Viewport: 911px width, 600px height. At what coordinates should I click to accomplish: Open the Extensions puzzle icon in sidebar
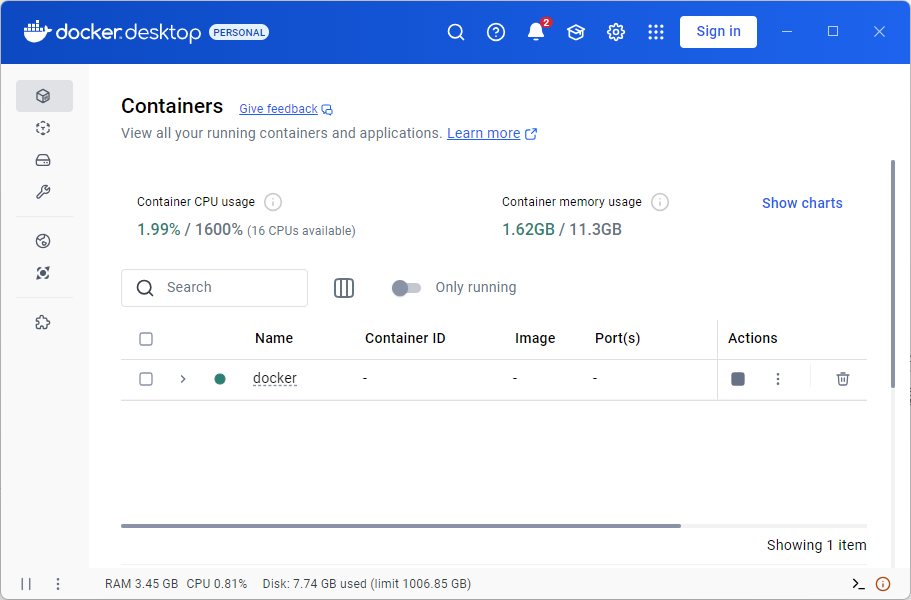click(x=44, y=322)
